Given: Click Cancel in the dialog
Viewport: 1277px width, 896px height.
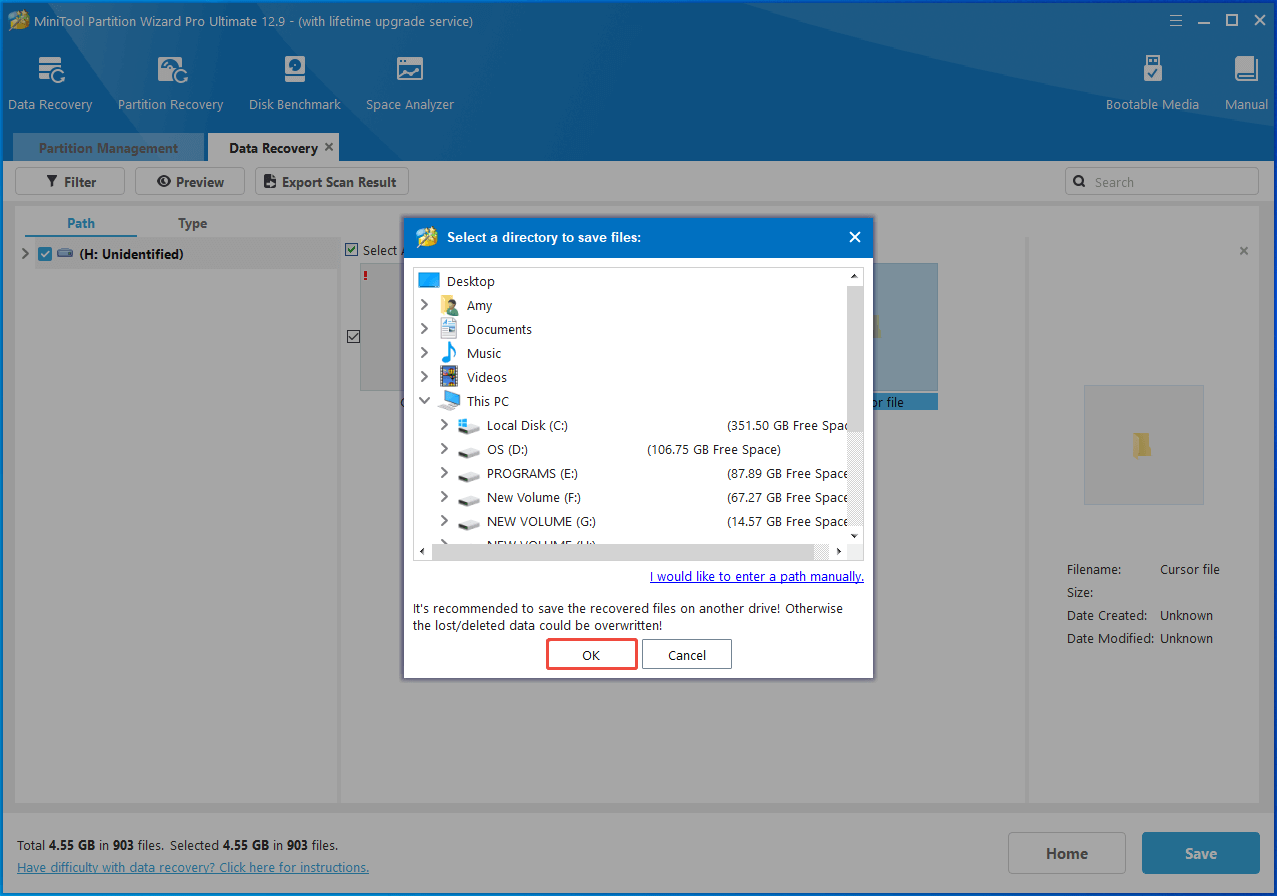Looking at the screenshot, I should click(687, 655).
